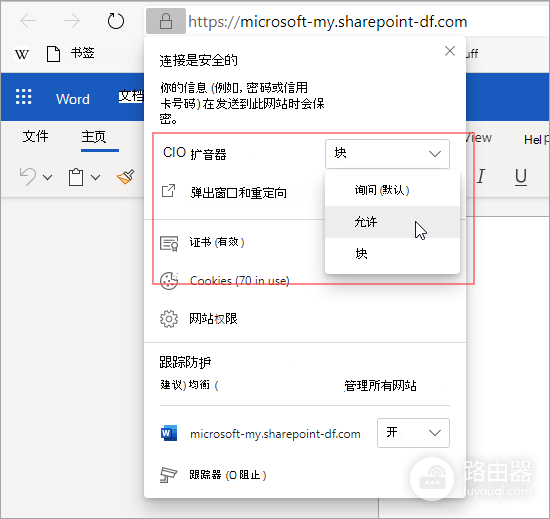Screen dimensions: 550x519
Task: Click the Word favicon beside site name
Action: [x=169, y=433]
